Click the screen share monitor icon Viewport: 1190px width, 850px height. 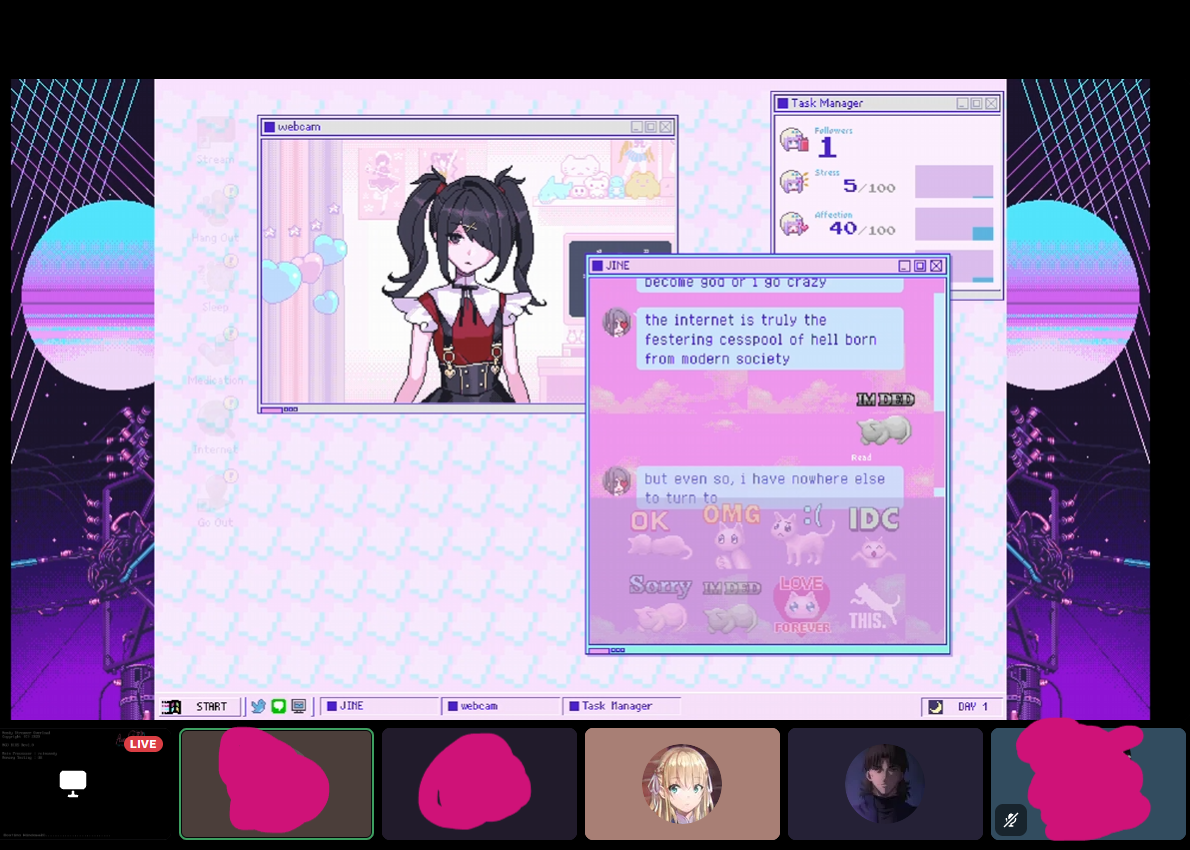73,783
